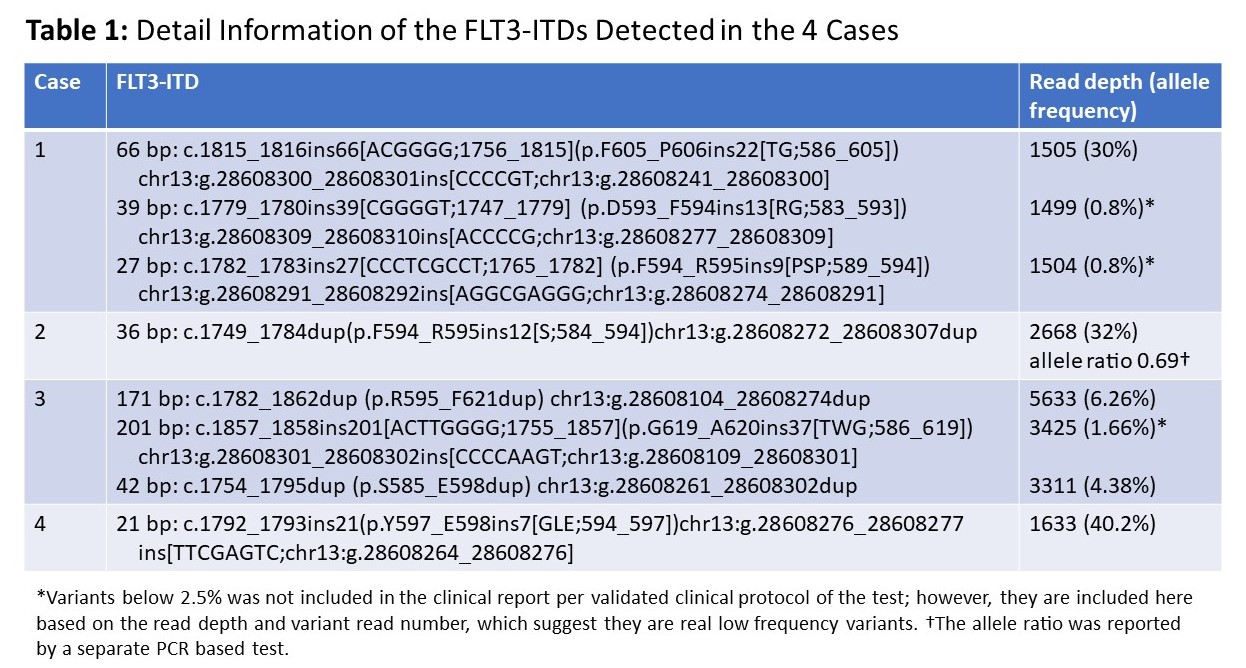1246x668 pixels.
Task: Click the 36 bp duplication entry
Action: click(x=547, y=332)
